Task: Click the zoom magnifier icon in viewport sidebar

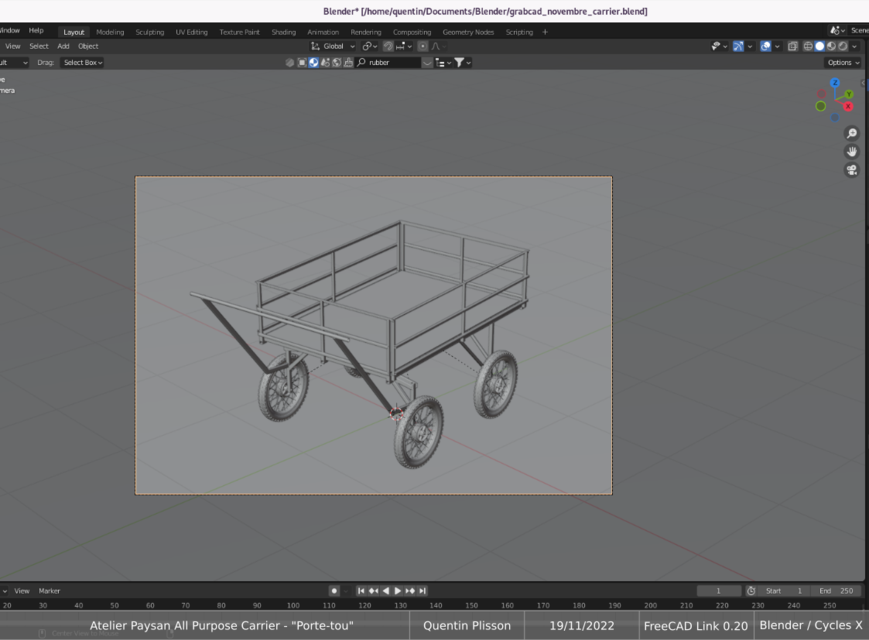Action: (851, 132)
